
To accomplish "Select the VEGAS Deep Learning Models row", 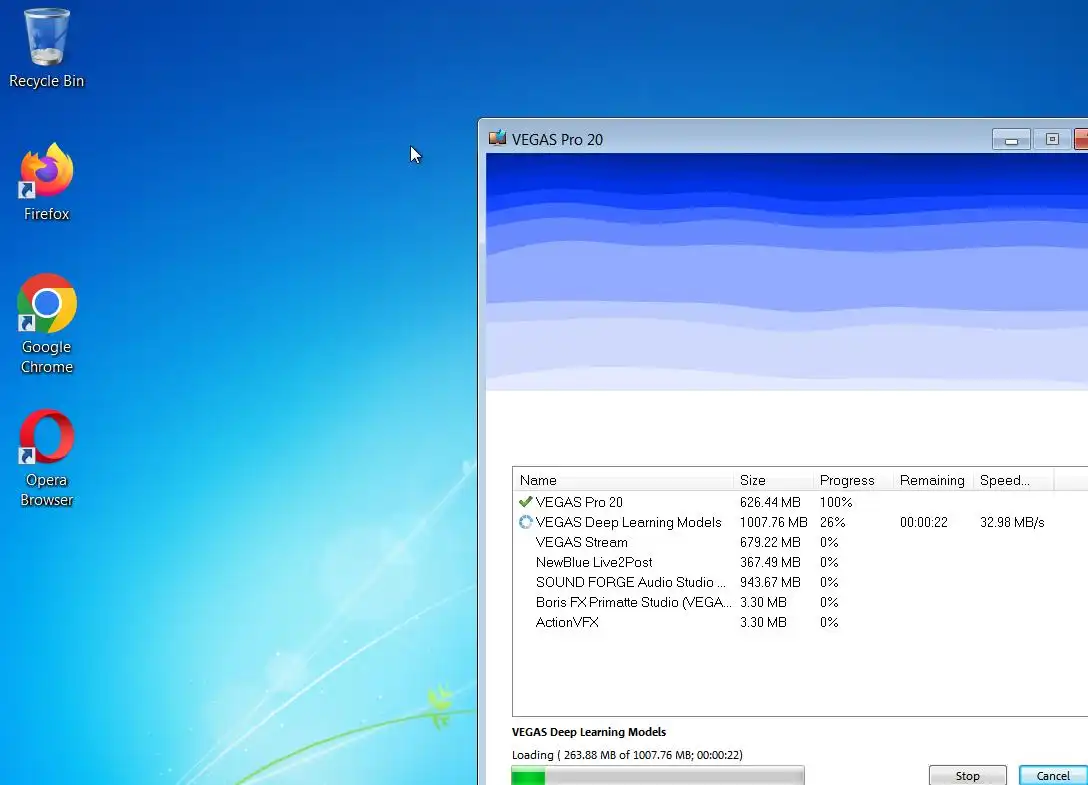I will pos(800,522).
